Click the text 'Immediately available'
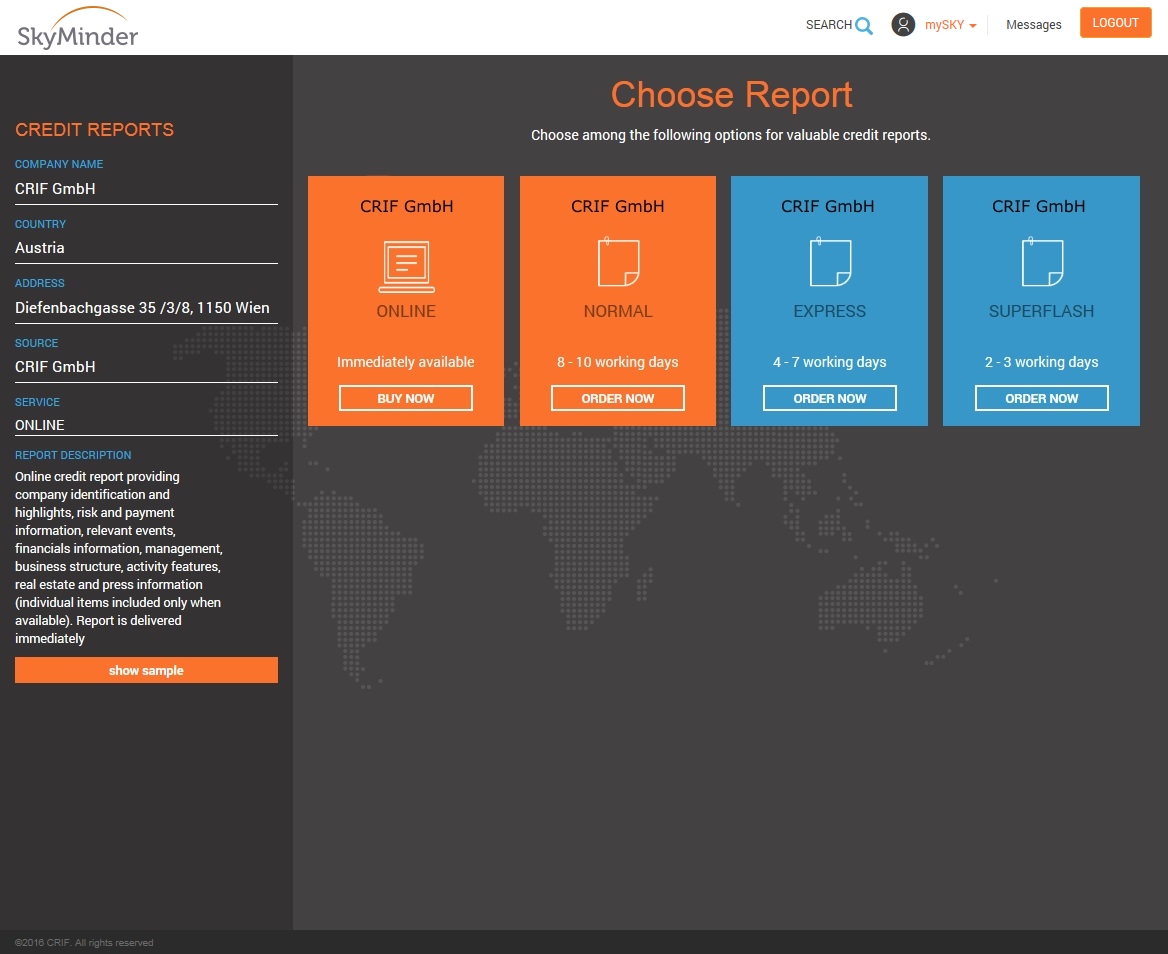The image size is (1168, 954). click(x=405, y=362)
